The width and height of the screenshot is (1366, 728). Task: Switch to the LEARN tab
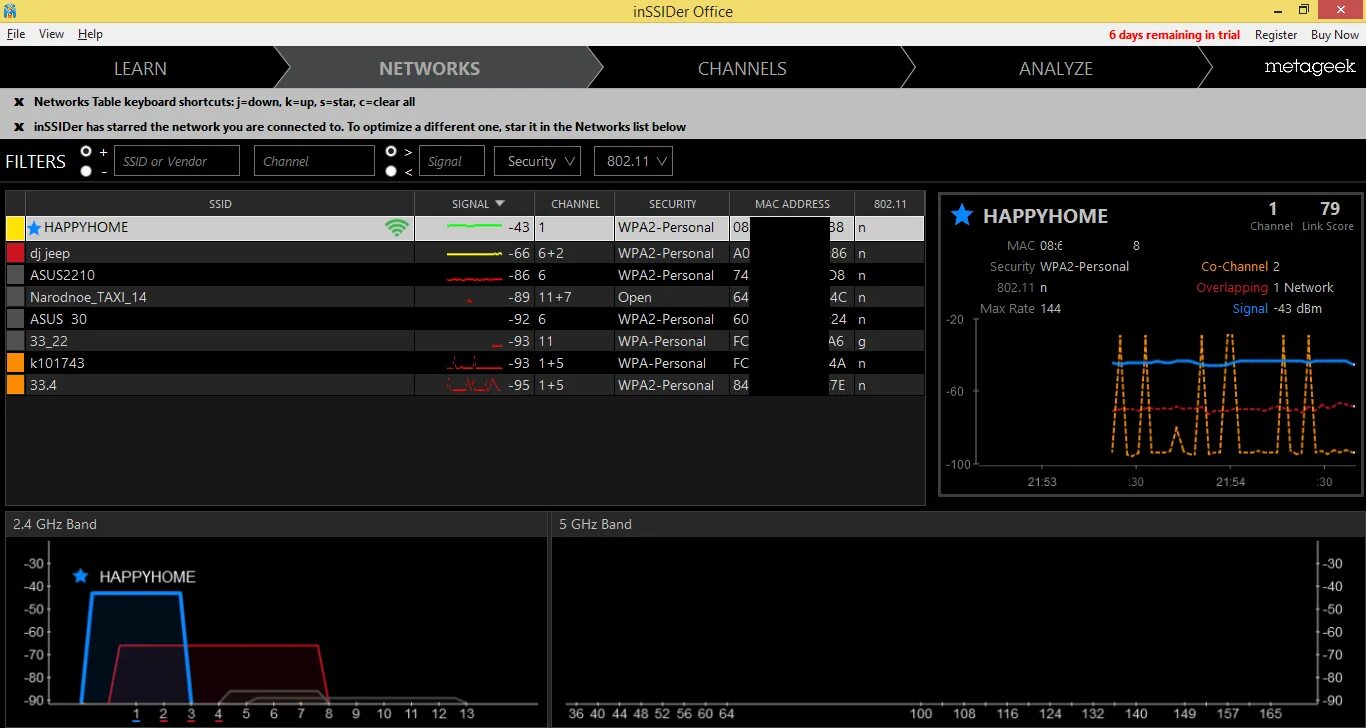tap(140, 68)
